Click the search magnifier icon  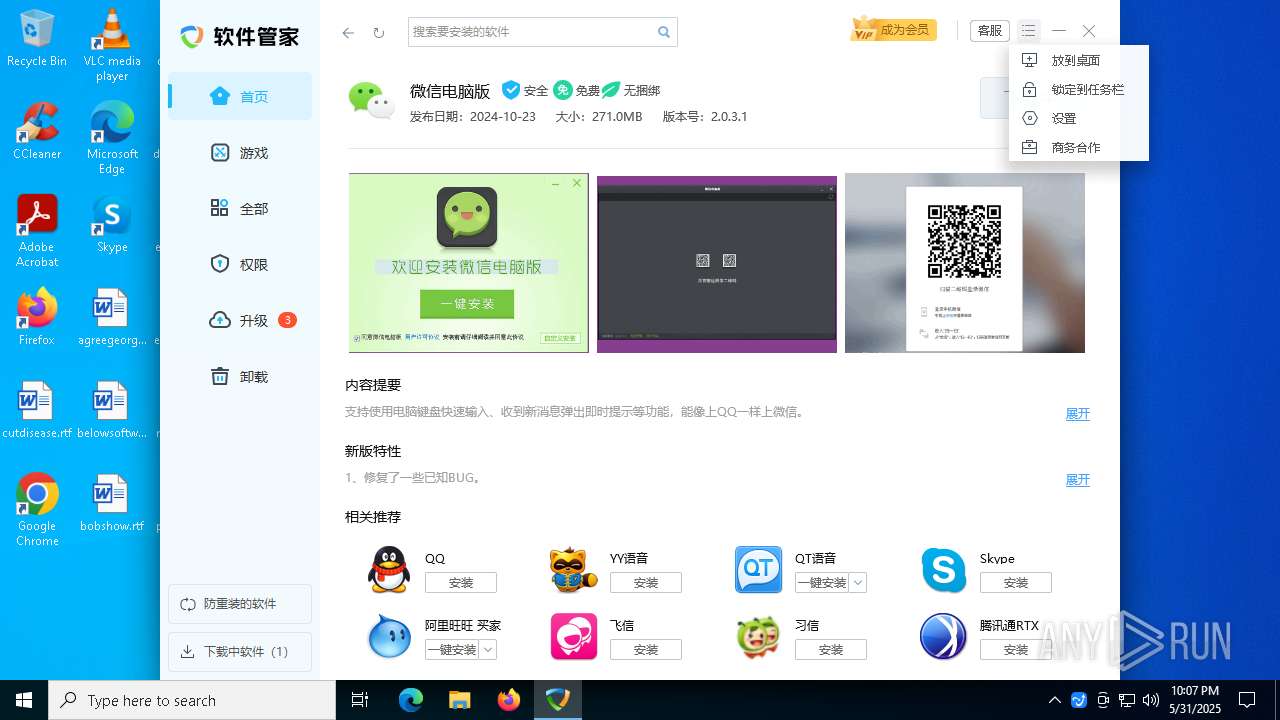pos(664,32)
